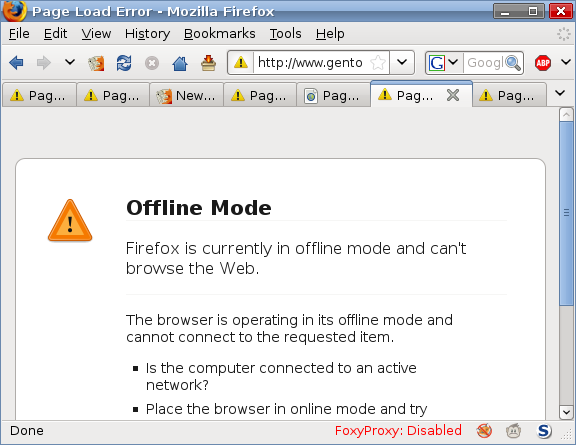Go back with the blue Back arrow
Screen dimensions: 576x445
click(17, 63)
